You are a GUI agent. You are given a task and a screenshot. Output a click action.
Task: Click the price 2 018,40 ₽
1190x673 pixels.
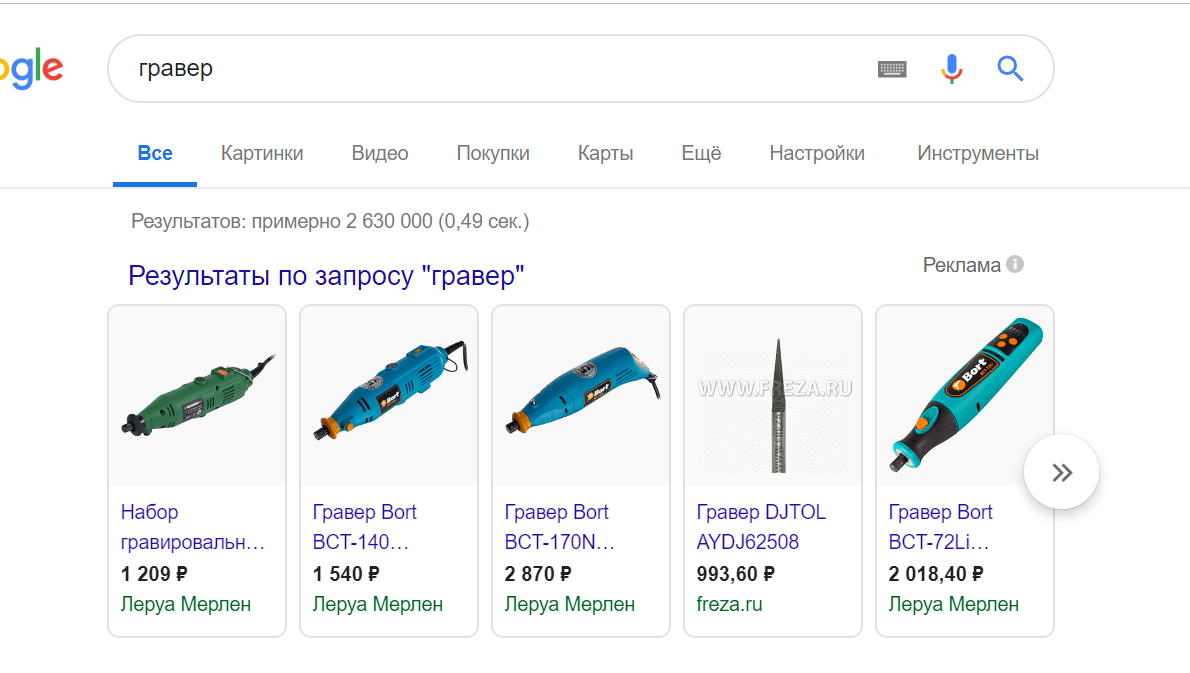936,574
